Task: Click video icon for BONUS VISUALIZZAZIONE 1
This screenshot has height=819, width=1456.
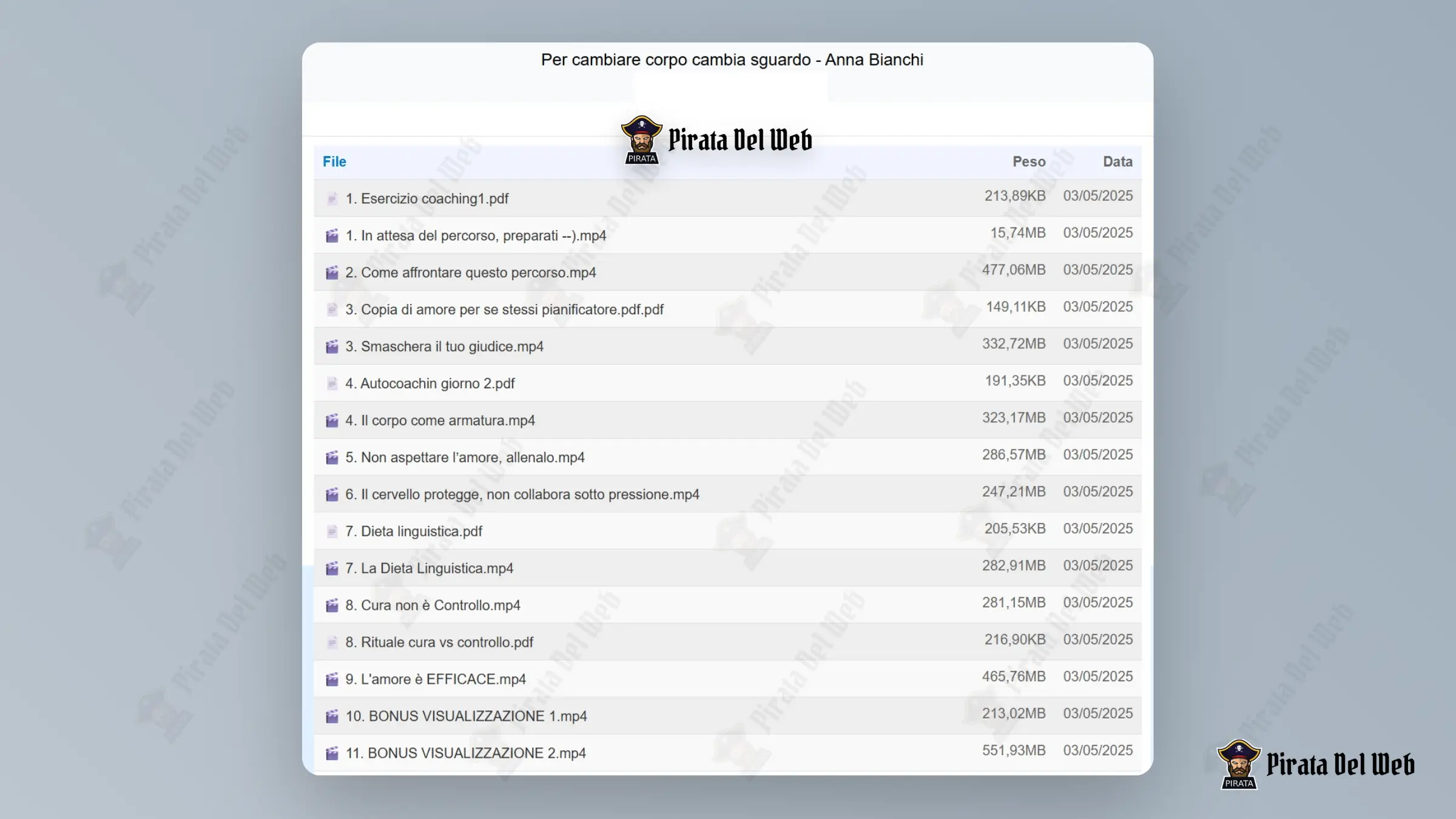Action: (x=332, y=716)
